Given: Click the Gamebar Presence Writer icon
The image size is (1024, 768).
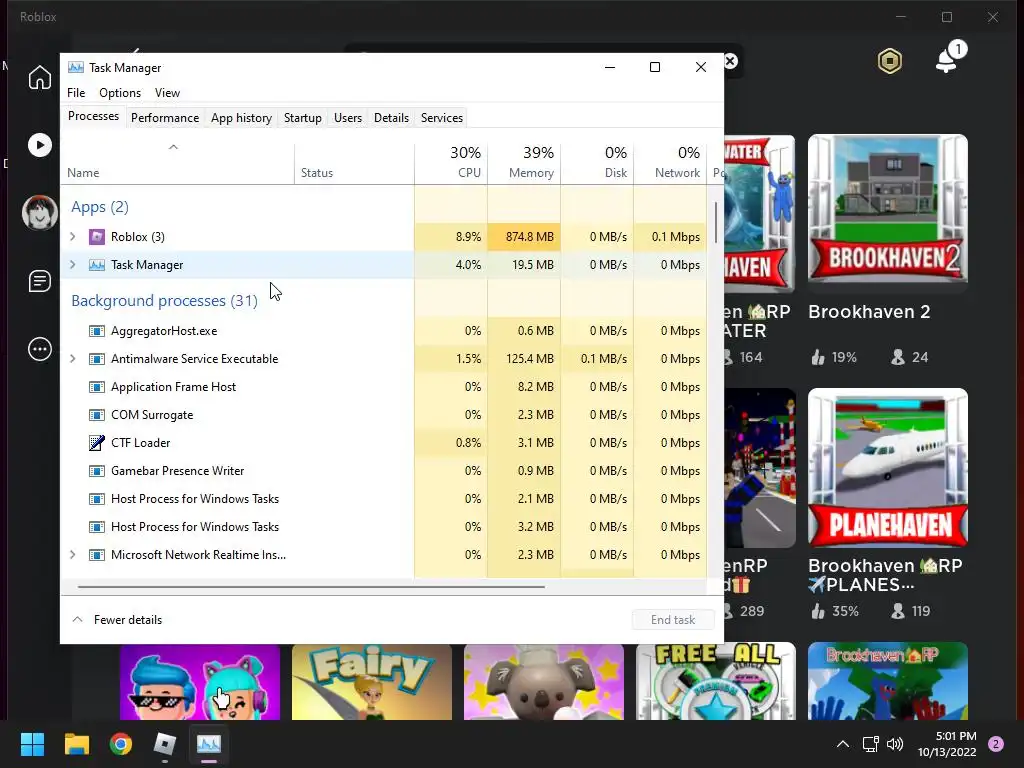Looking at the screenshot, I should click(97, 471).
